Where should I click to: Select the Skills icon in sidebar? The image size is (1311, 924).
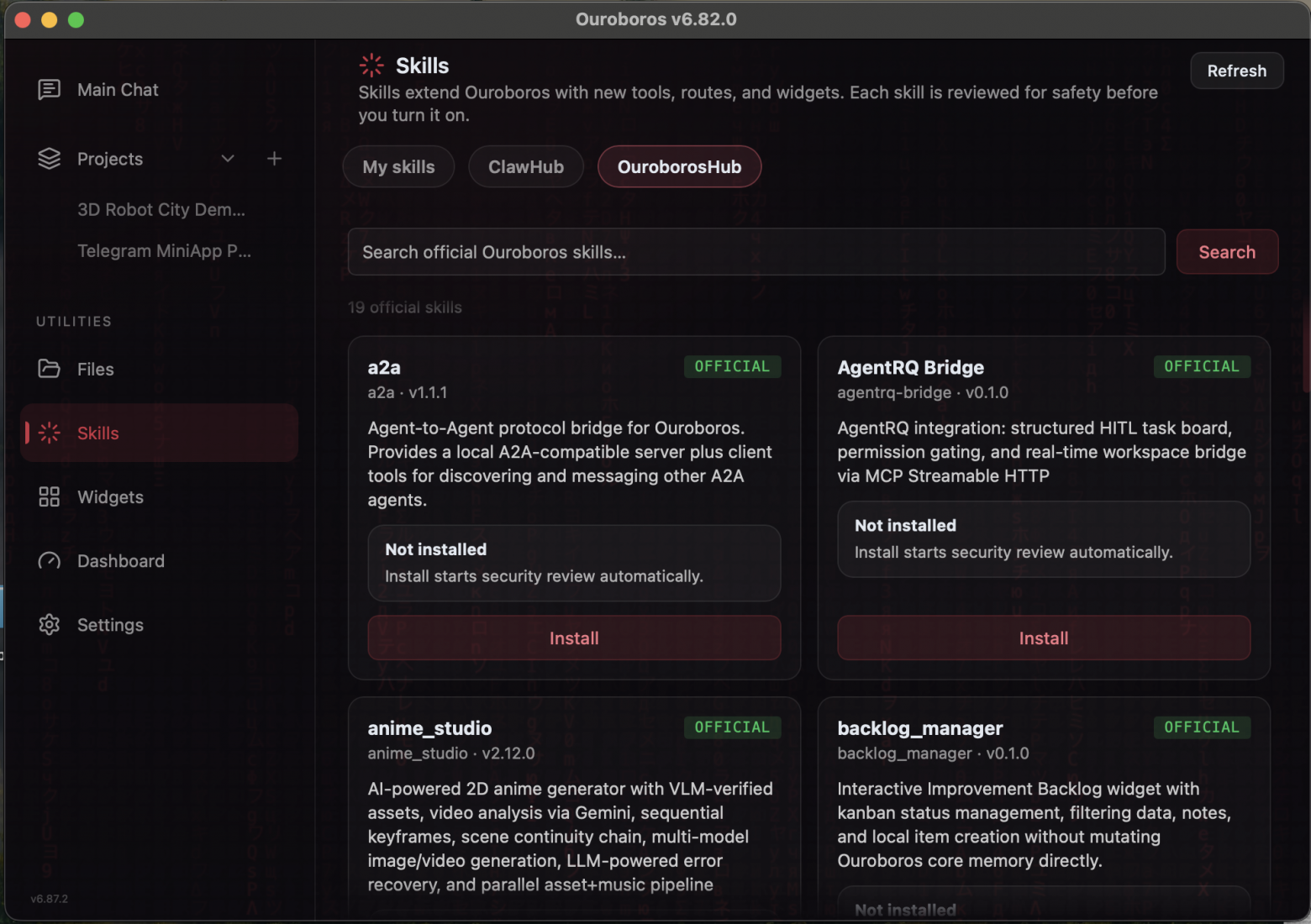coord(50,433)
